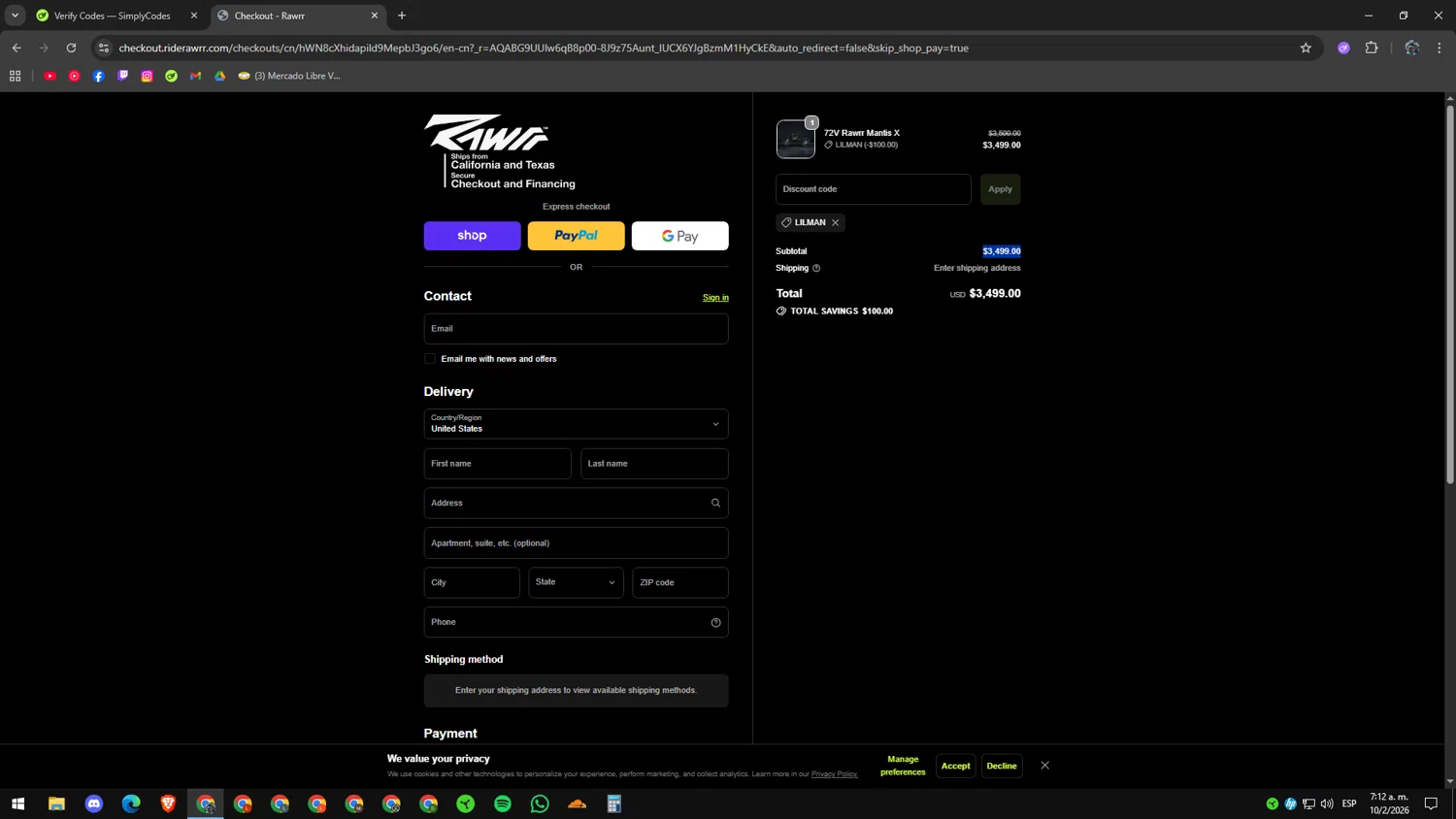Open the browser extensions puzzle icon
This screenshot has width=1456, height=819.
coord(1372,48)
